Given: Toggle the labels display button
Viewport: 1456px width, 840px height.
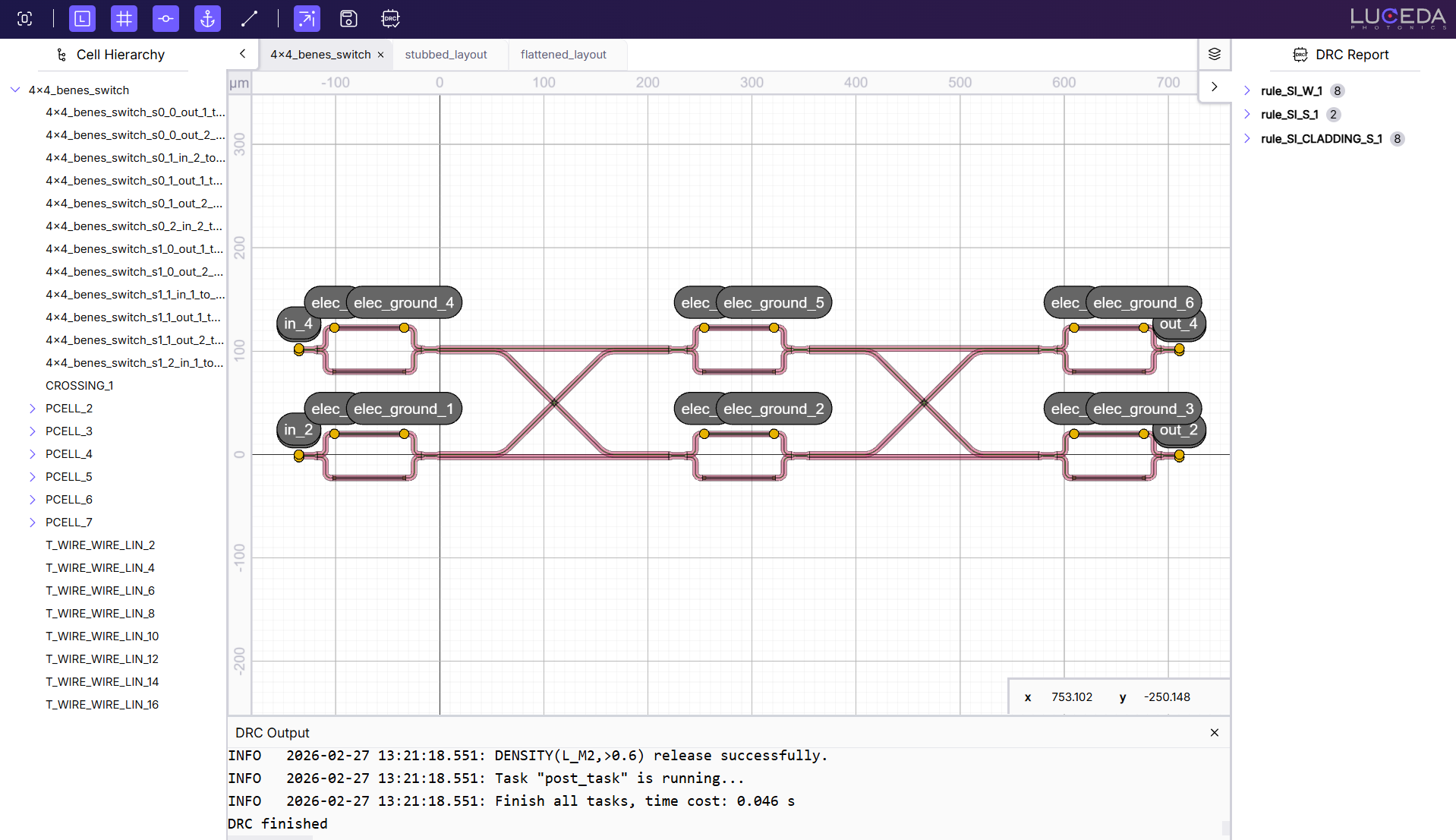Looking at the screenshot, I should pos(82,19).
